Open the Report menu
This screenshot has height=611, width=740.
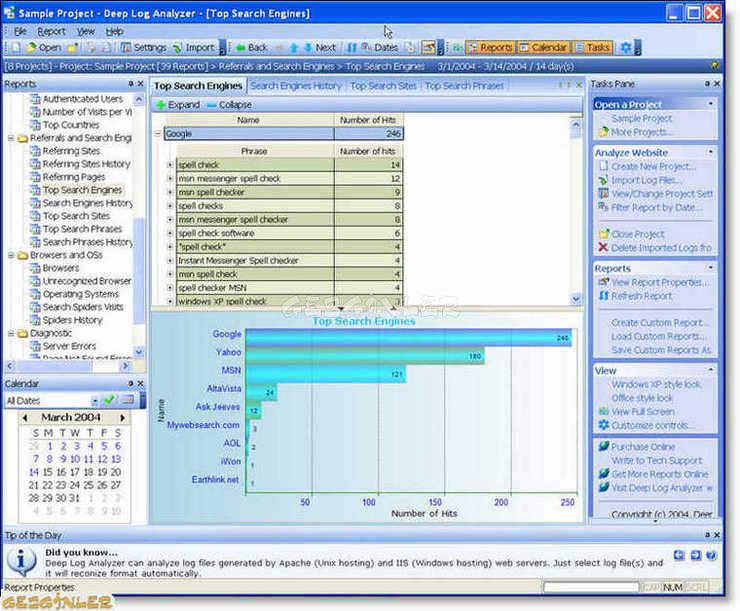click(x=51, y=32)
